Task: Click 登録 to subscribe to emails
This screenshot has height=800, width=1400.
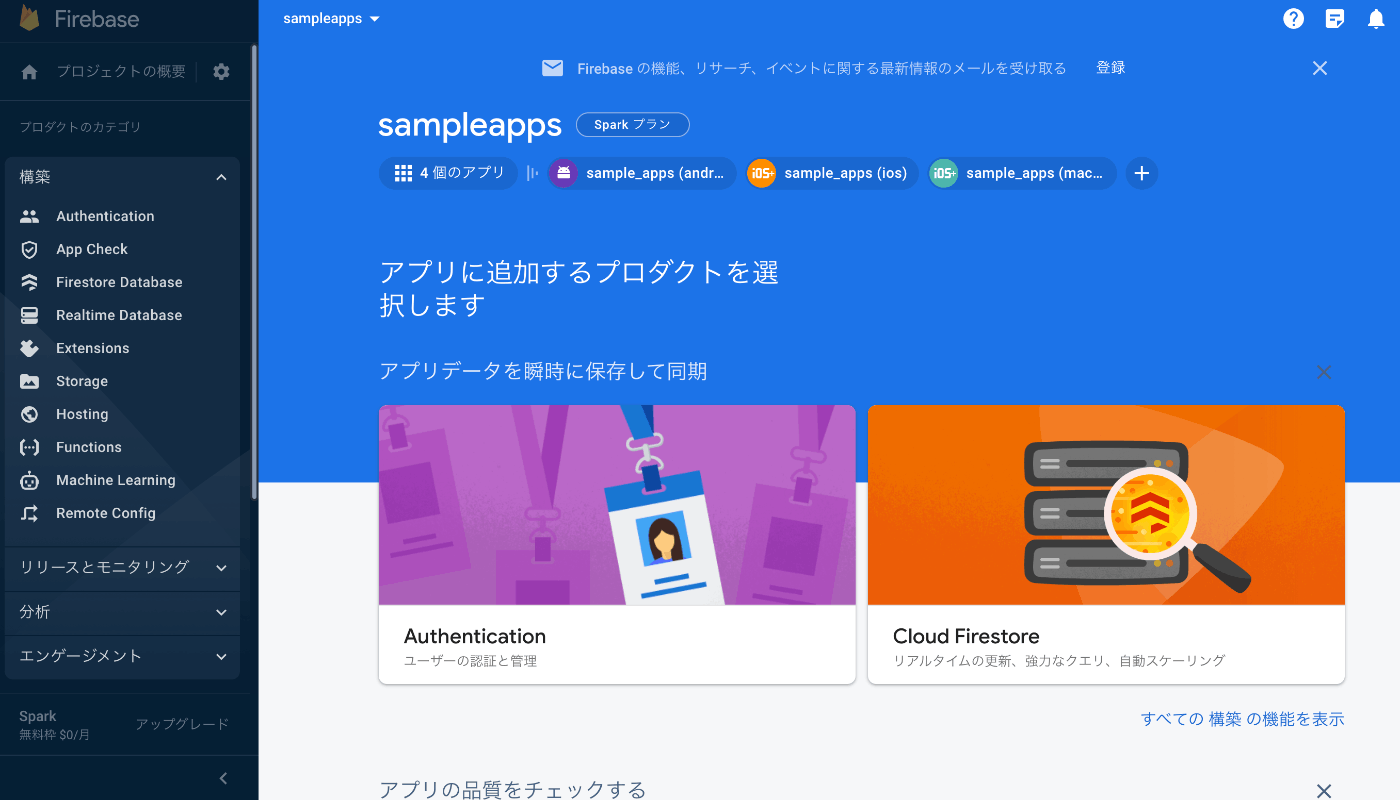Action: tap(1111, 68)
